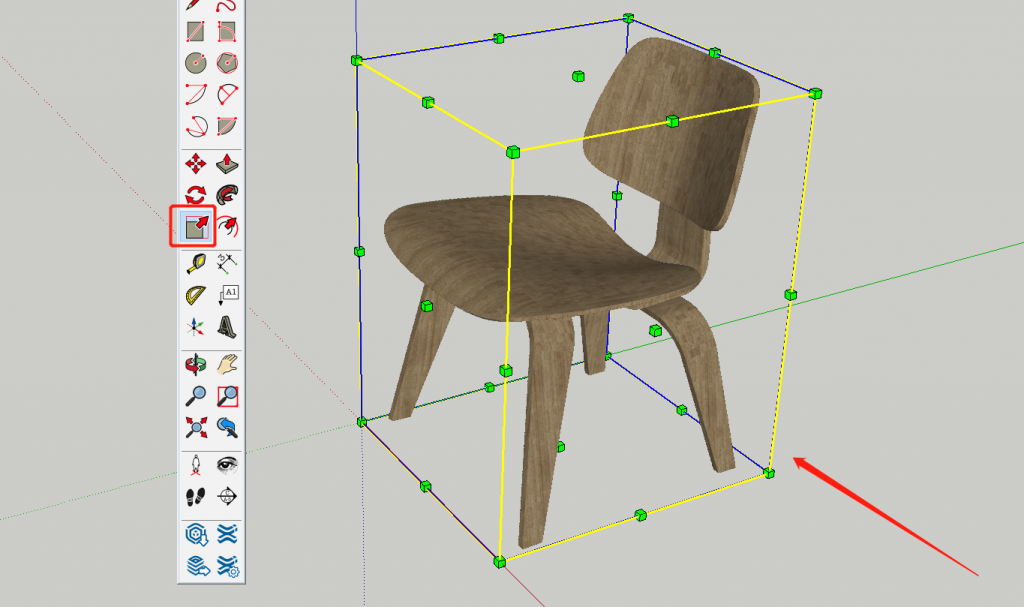This screenshot has width=1024, height=607.
Task: Select the Line pencil tool
Action: pyautogui.click(x=195, y=5)
